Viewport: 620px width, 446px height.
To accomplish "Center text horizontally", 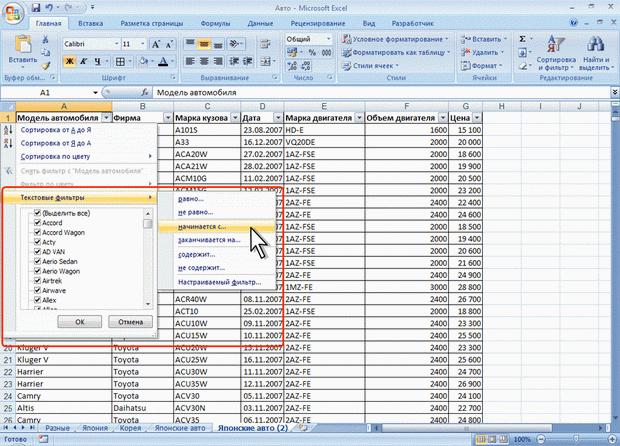I will [x=204, y=61].
